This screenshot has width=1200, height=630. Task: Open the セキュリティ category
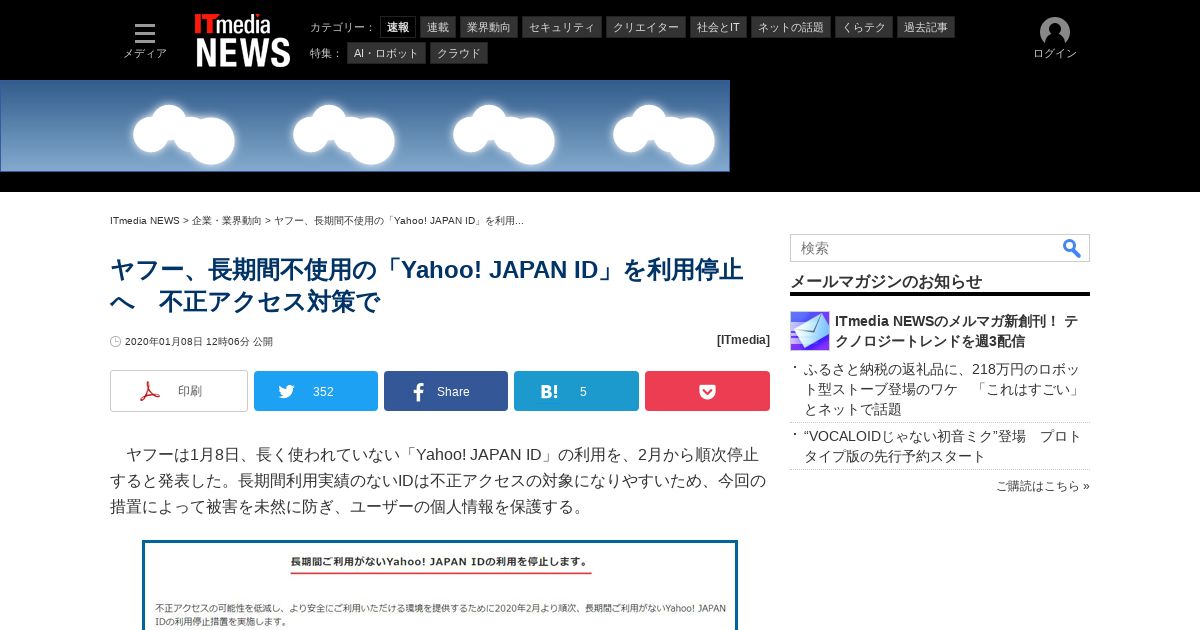pyautogui.click(x=562, y=27)
